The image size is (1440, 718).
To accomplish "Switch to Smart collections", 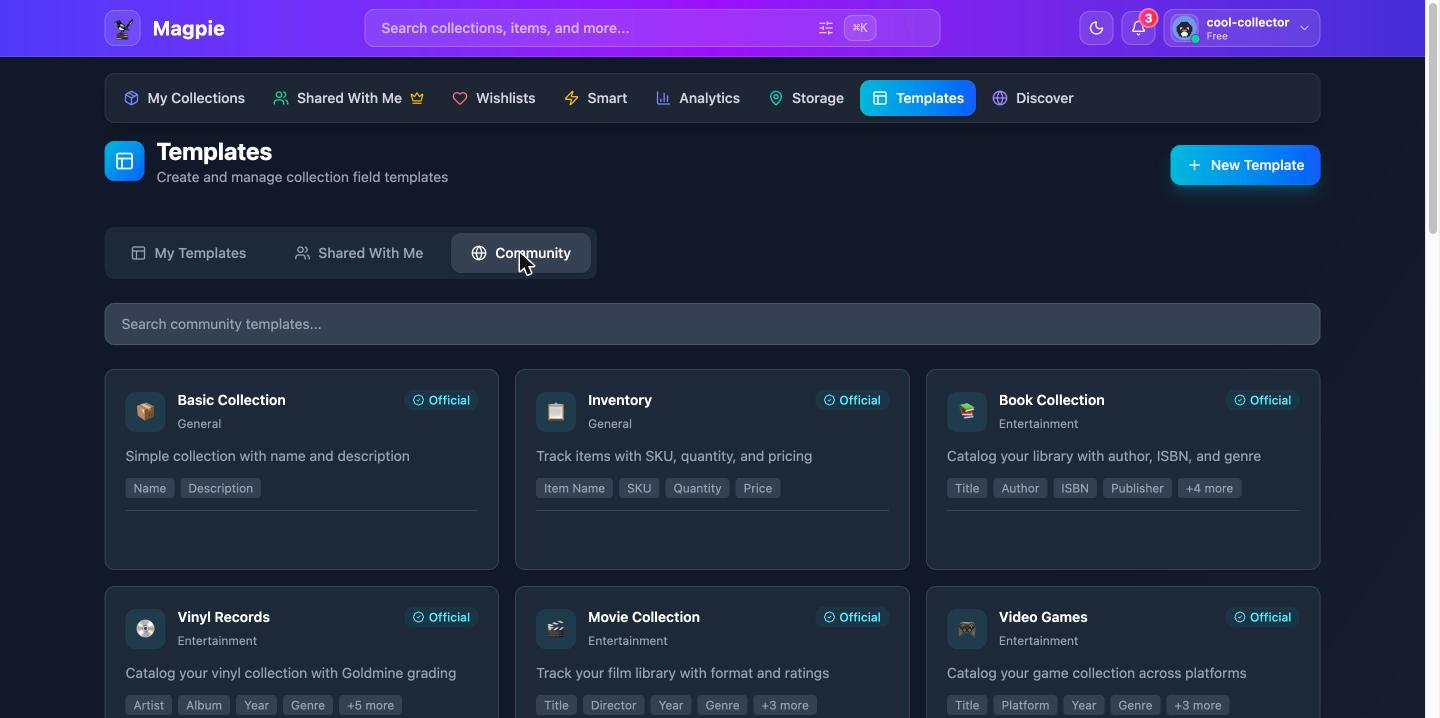I will coord(596,98).
